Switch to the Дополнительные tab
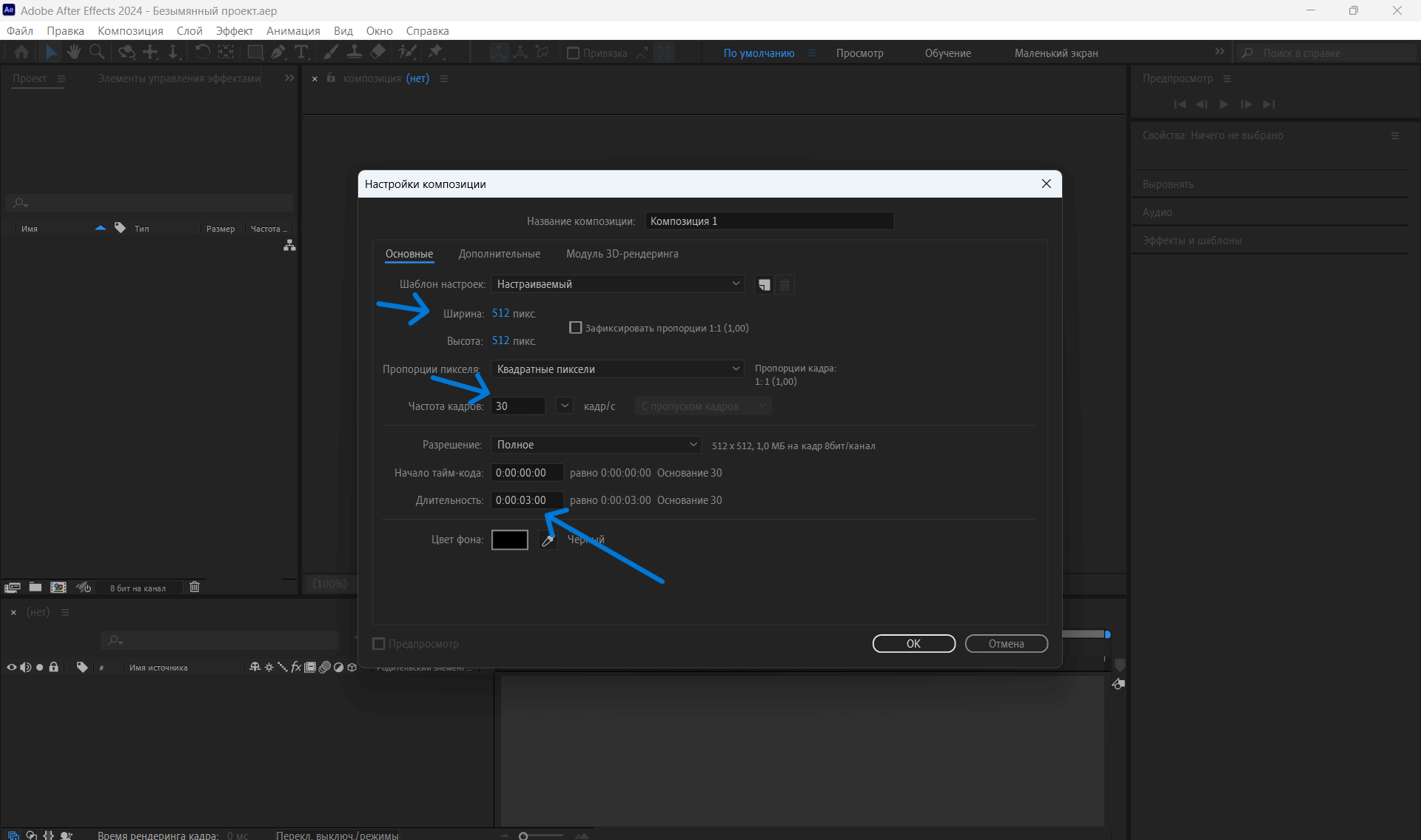Viewport: 1421px width, 840px height. tap(500, 254)
